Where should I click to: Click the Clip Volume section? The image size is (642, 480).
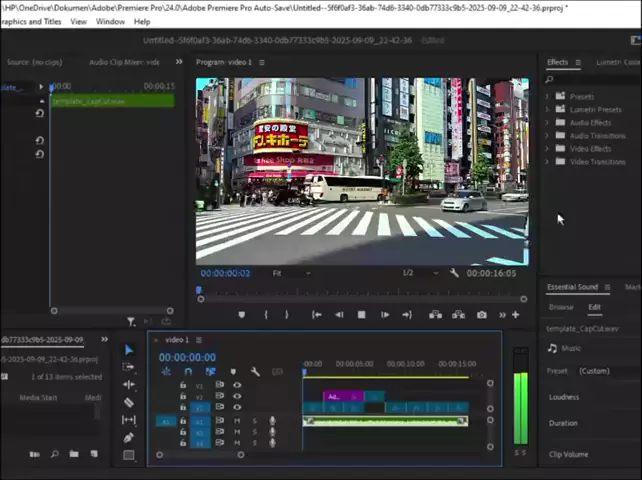[569, 454]
